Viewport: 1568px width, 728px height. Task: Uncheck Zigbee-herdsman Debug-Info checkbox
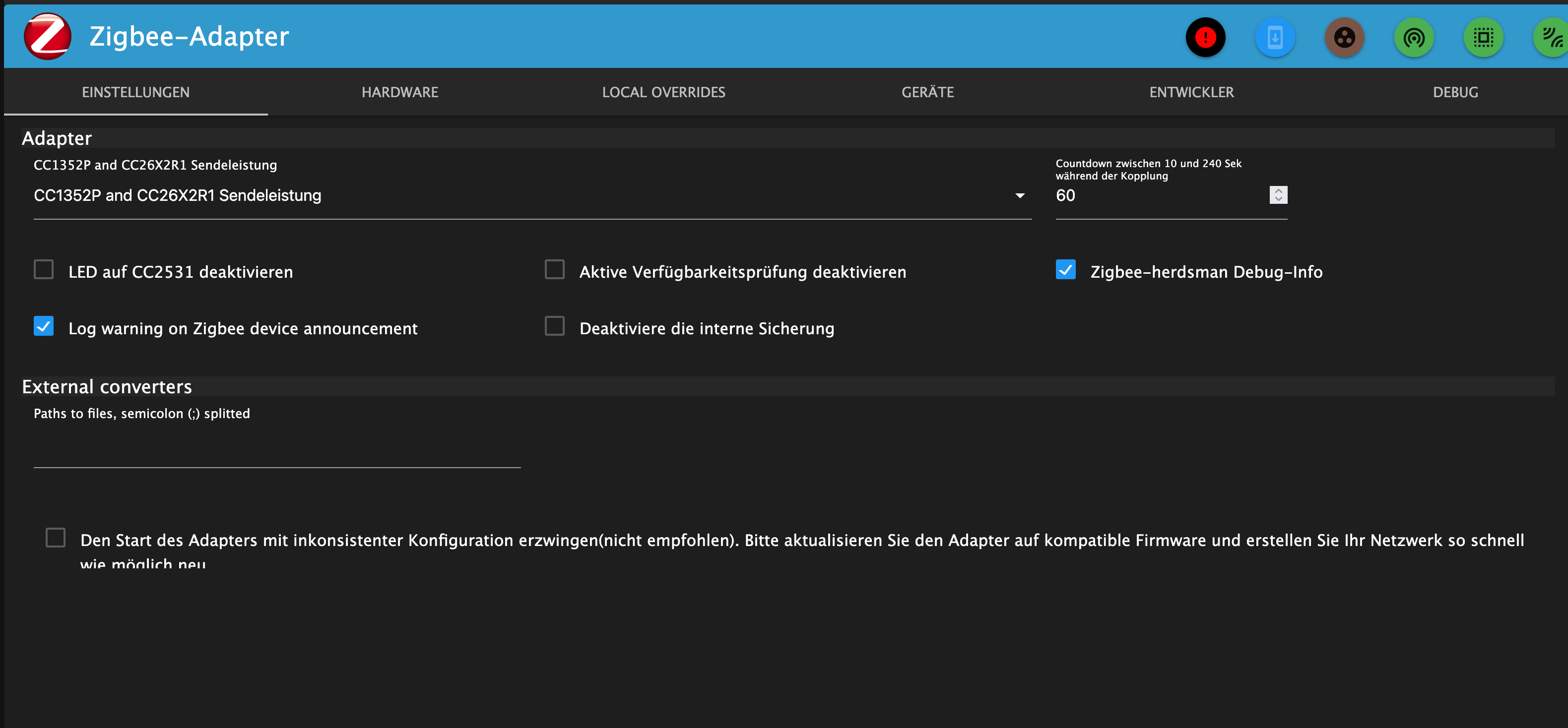point(1065,269)
